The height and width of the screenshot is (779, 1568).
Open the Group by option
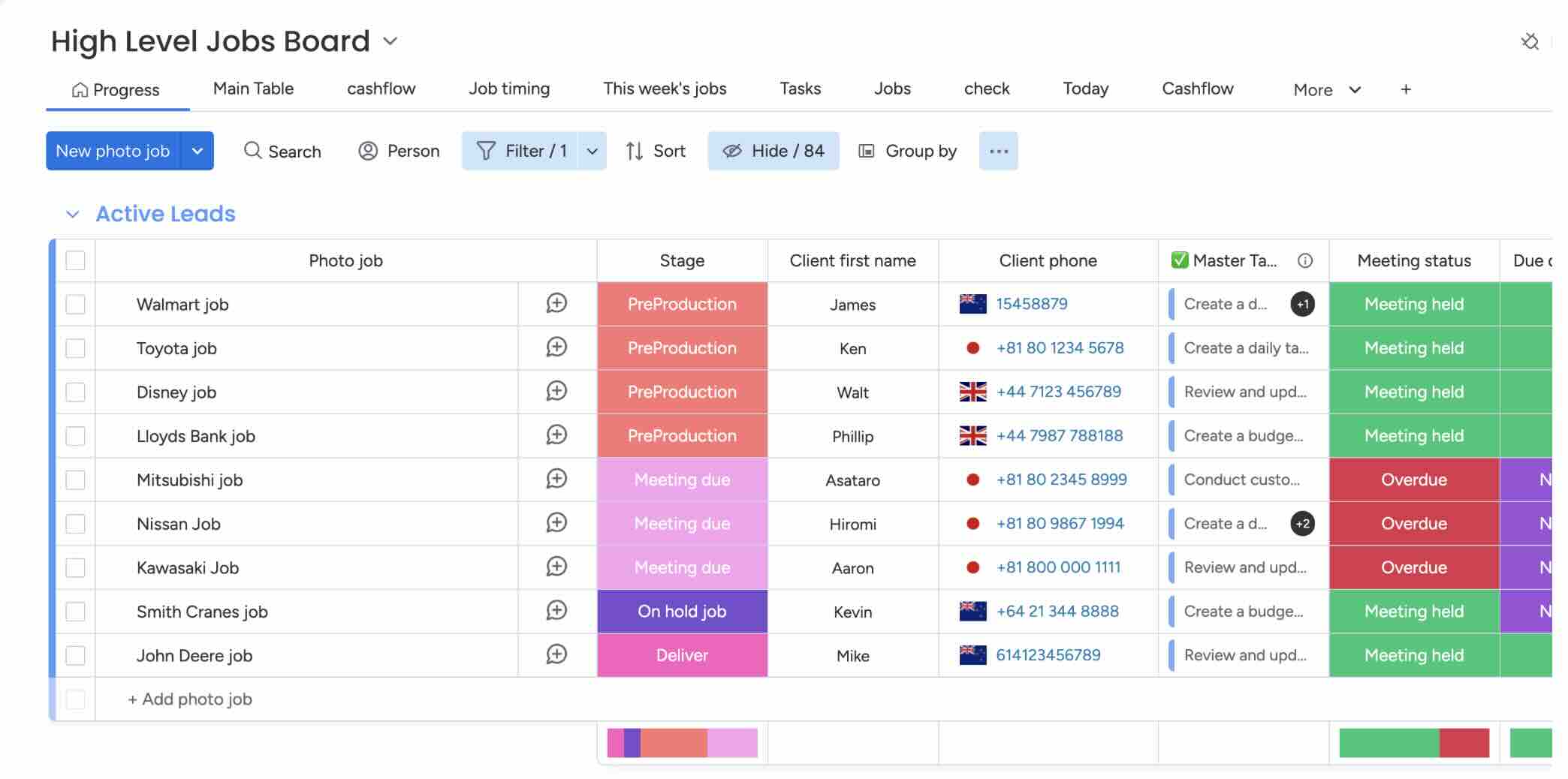click(908, 151)
